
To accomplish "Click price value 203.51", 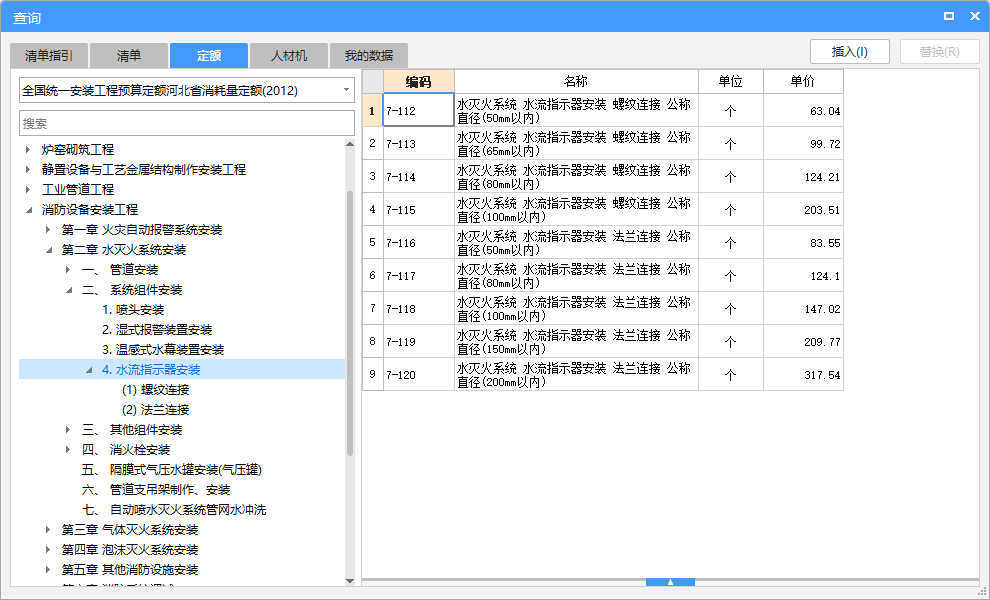I will point(822,210).
